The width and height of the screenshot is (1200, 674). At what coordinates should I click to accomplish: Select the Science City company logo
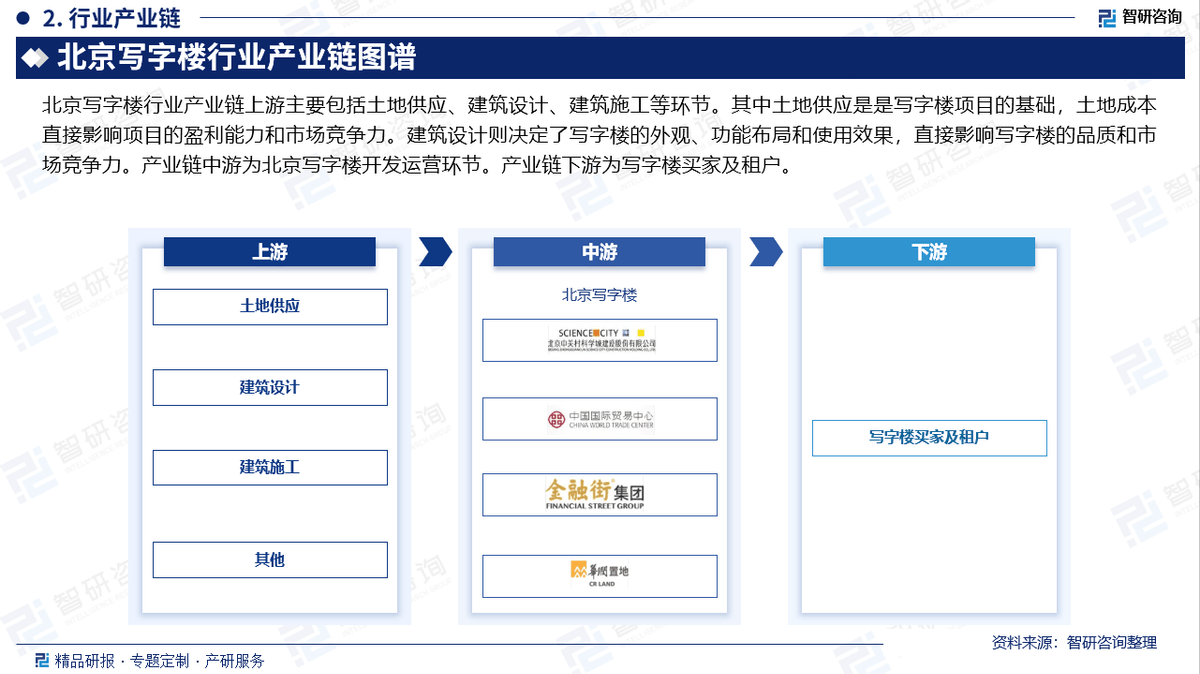pyautogui.click(x=600, y=340)
